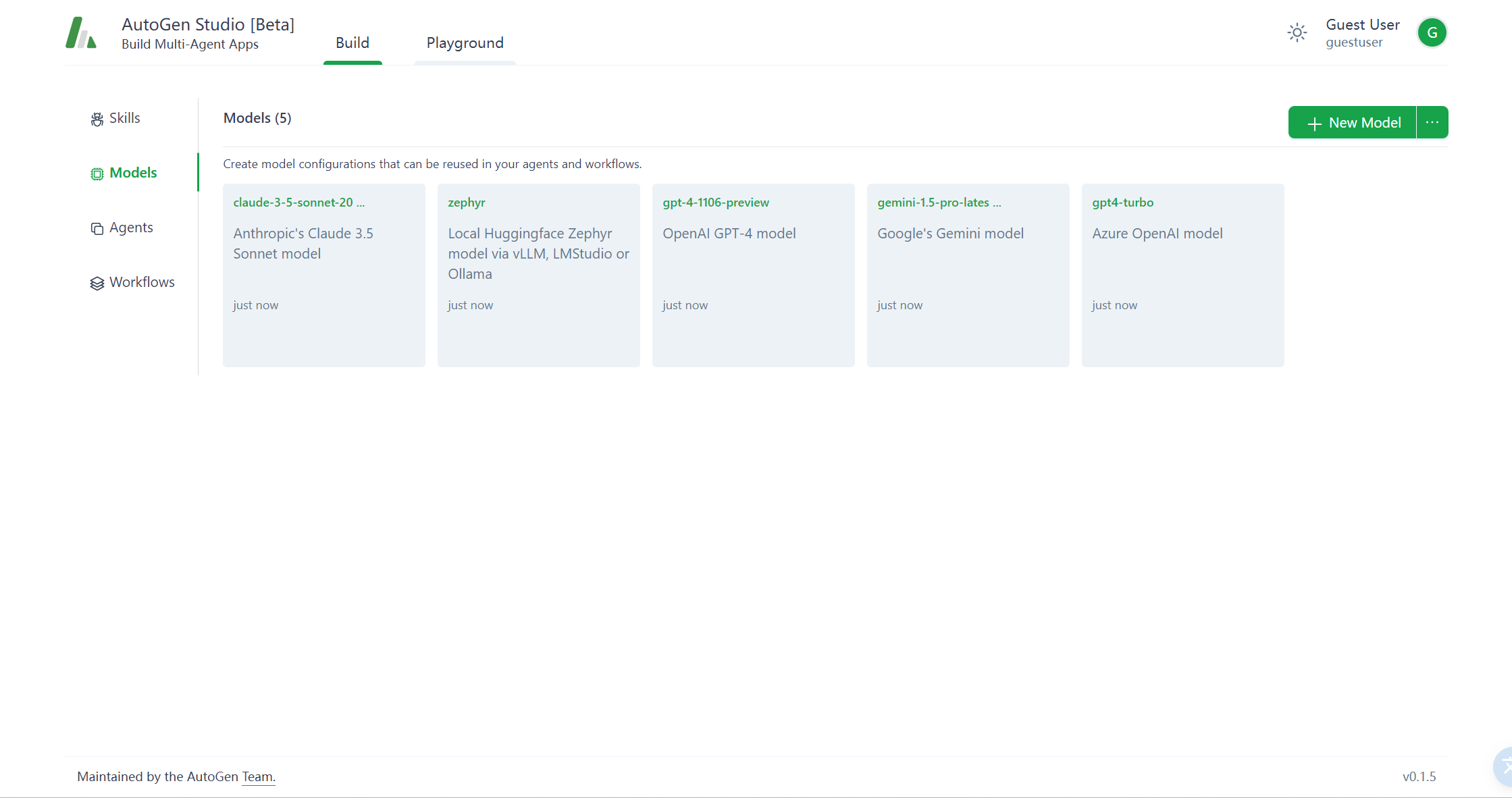Screen dimensions: 1512x798
Task: Click the 'Models (5)' heading
Action: [x=257, y=118]
